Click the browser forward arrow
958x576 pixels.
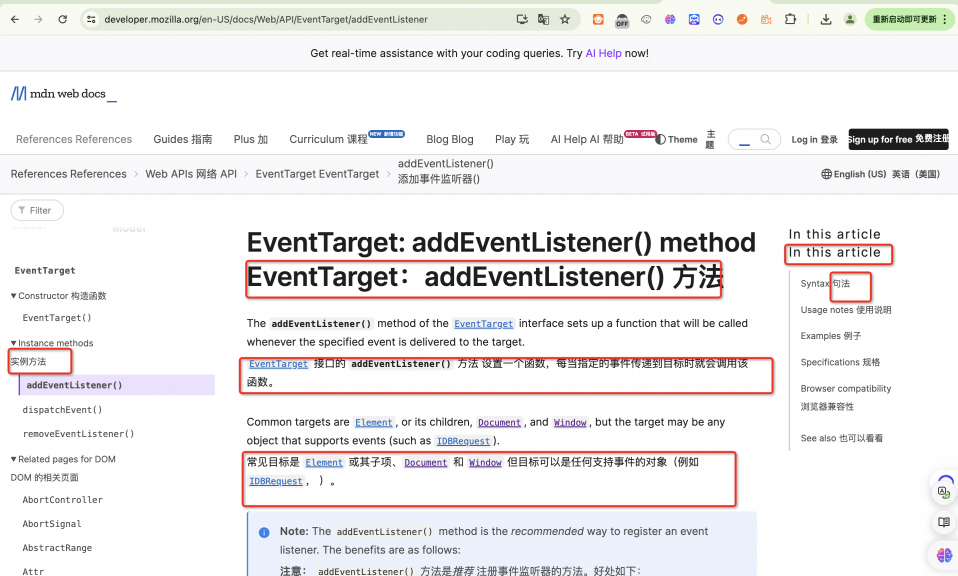click(x=38, y=20)
